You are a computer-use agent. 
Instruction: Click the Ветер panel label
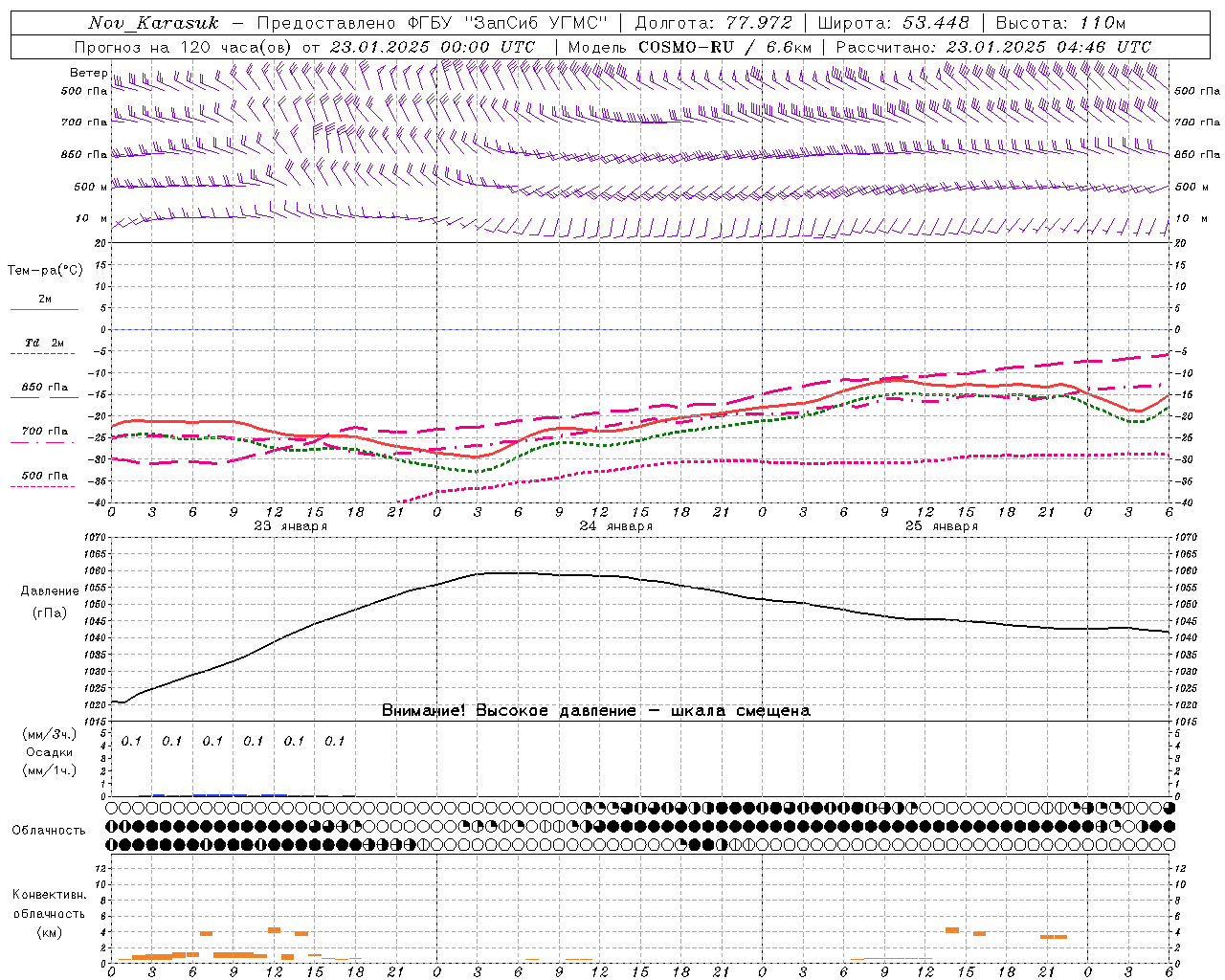pos(88,73)
